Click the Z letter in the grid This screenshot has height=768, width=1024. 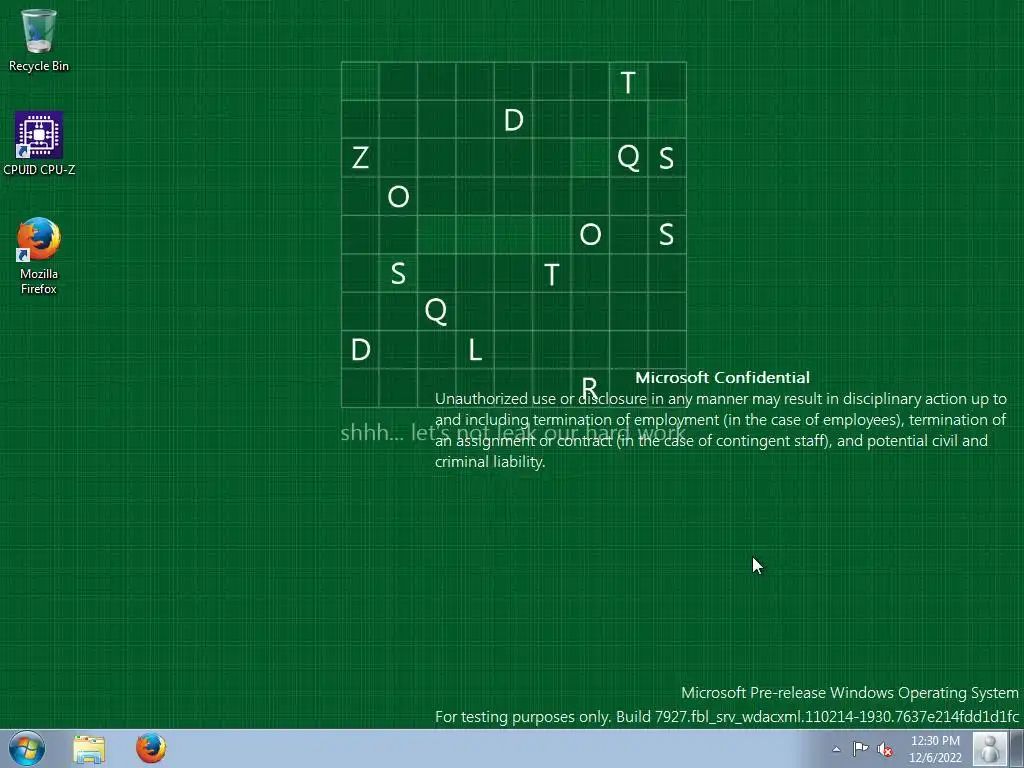[x=360, y=157]
